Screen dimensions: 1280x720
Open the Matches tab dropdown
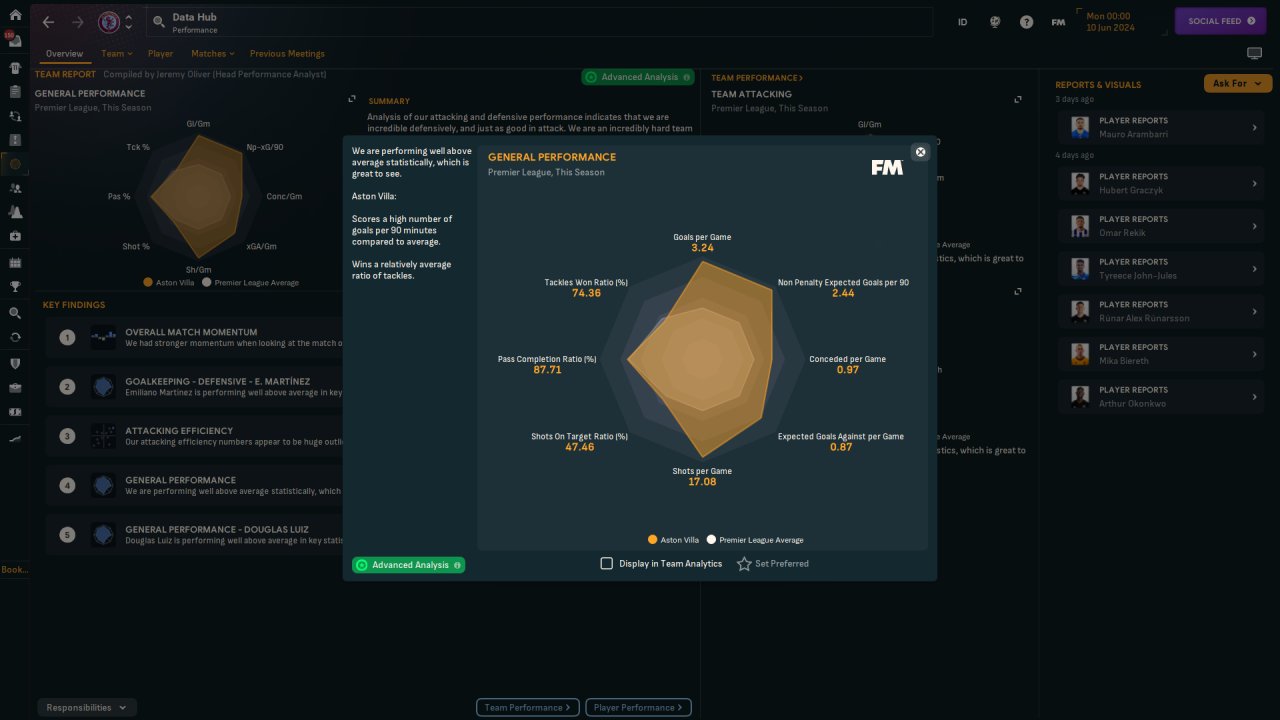click(x=212, y=54)
